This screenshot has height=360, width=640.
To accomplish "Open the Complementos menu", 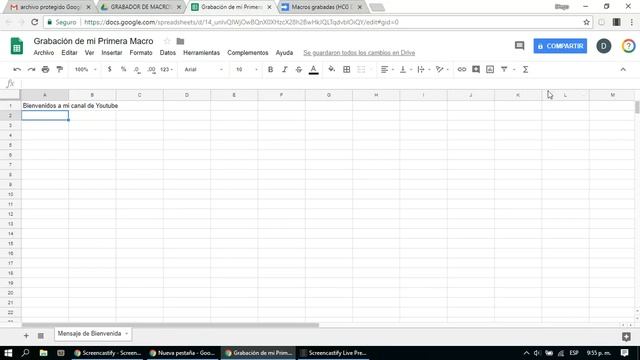I will tap(248, 53).
